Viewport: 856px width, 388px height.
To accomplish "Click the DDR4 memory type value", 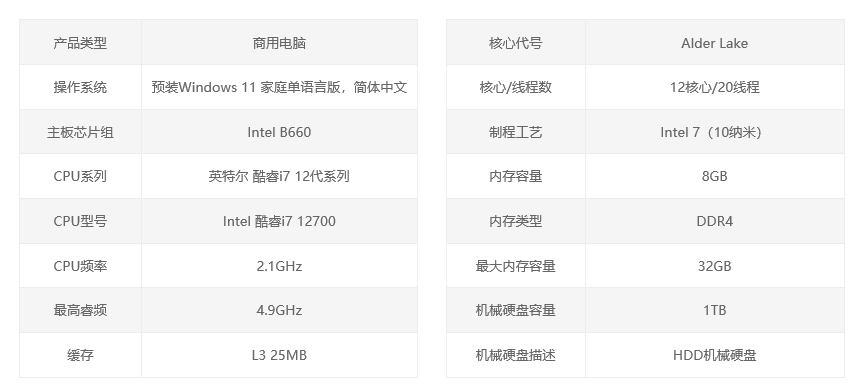I will (715, 221).
